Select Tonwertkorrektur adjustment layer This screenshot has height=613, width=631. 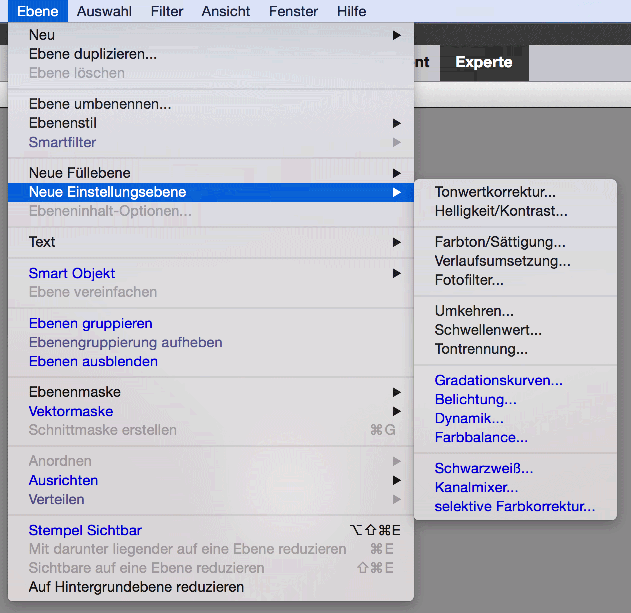coord(495,192)
